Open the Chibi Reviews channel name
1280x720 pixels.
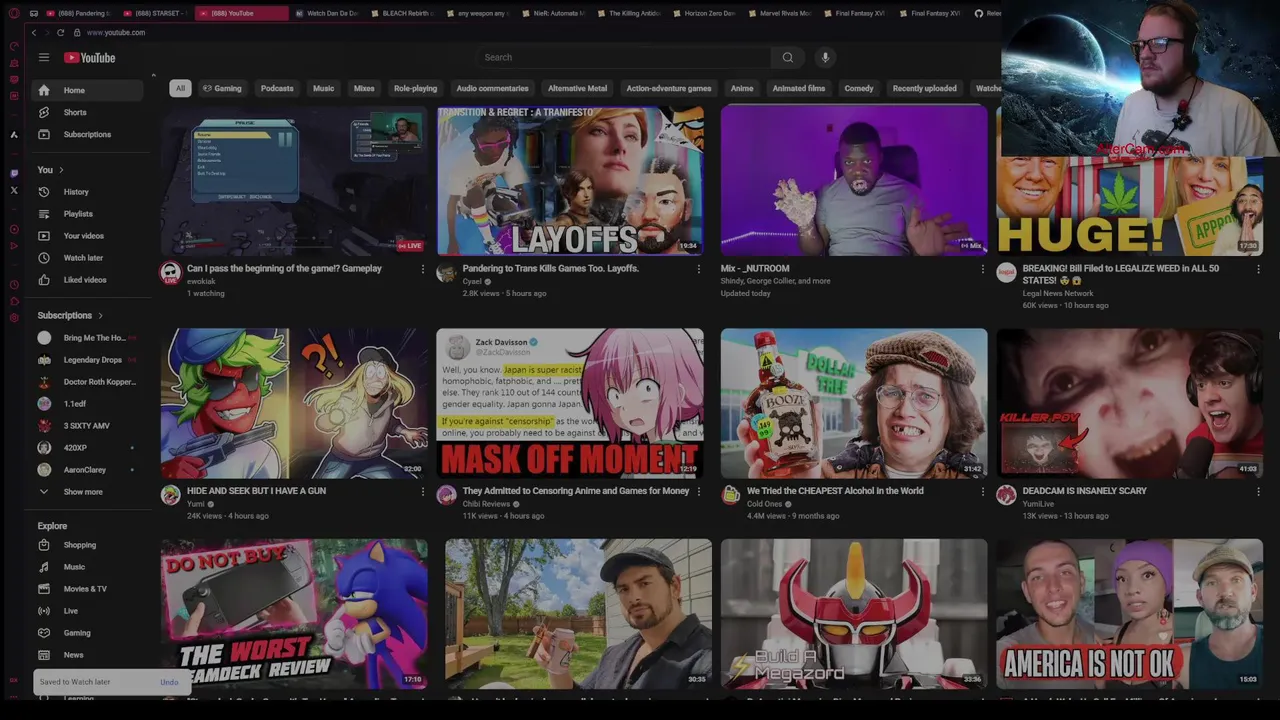tap(486, 504)
